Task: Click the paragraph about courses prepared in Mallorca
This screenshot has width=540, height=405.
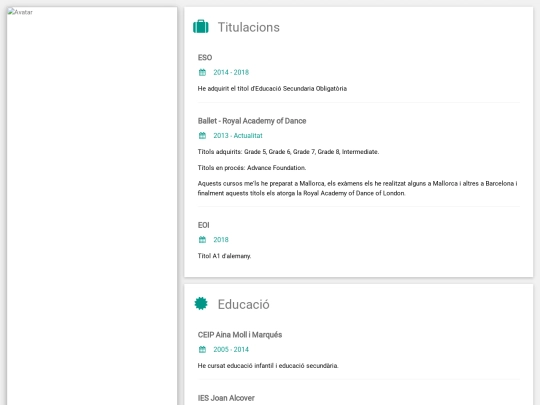Action: [357, 188]
